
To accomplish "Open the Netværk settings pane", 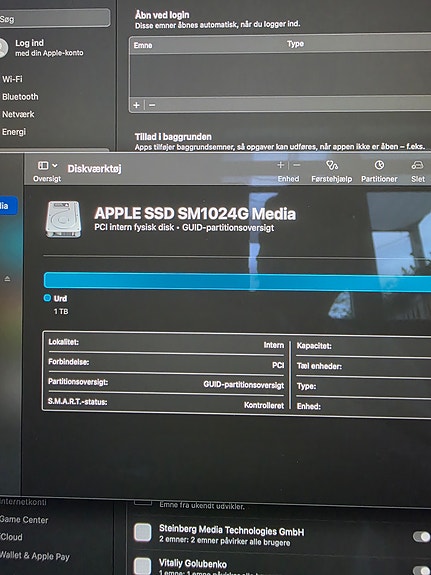I will click(x=18, y=114).
